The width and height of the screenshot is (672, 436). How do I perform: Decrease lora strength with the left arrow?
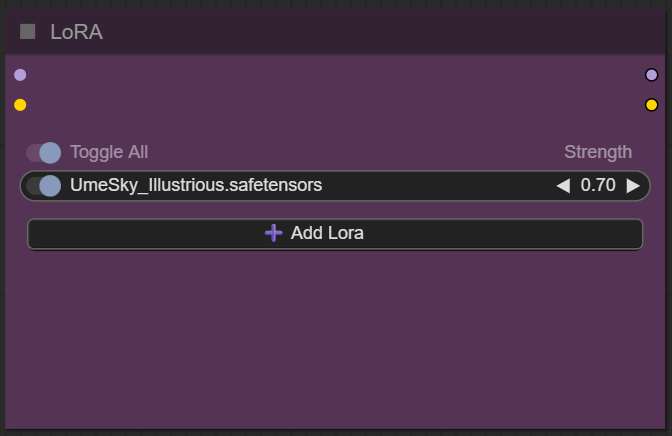pyautogui.click(x=563, y=185)
